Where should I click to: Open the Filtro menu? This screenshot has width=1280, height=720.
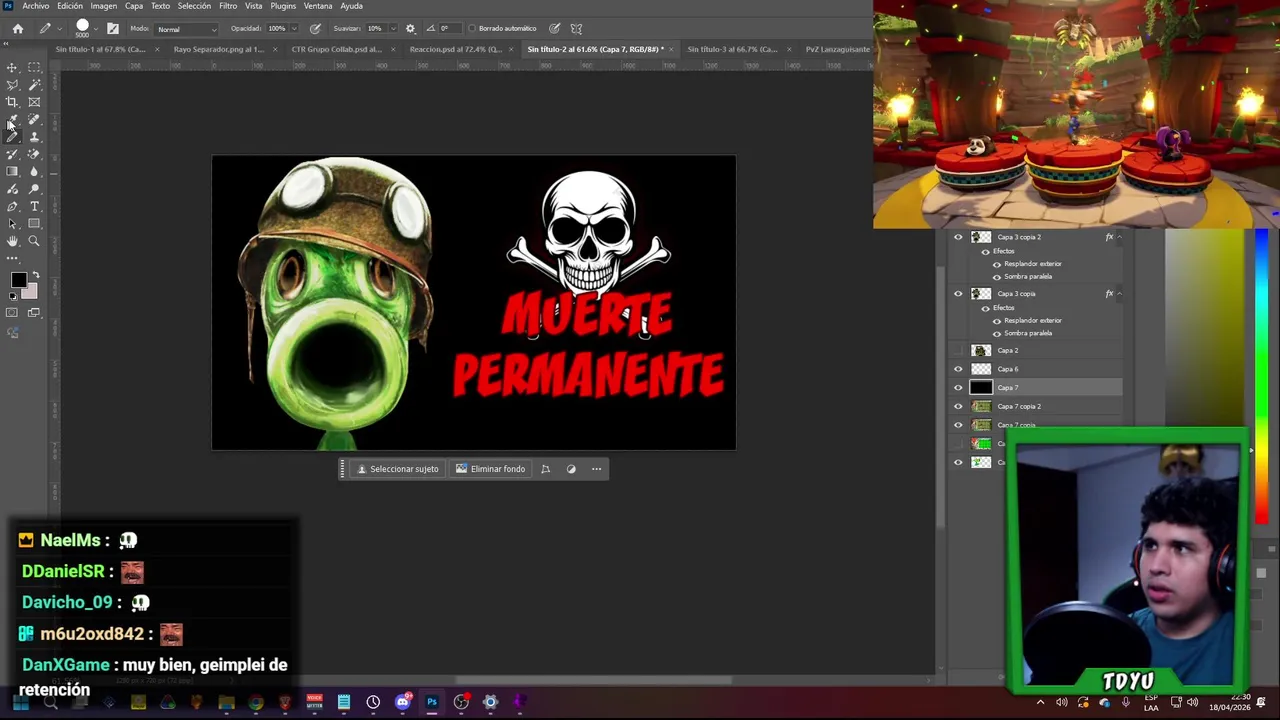(x=228, y=6)
